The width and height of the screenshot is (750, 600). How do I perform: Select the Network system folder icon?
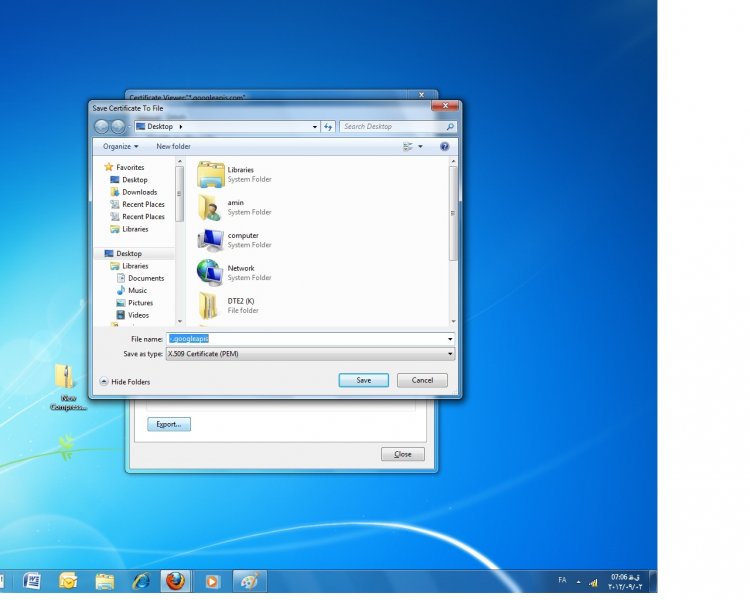click(210, 273)
